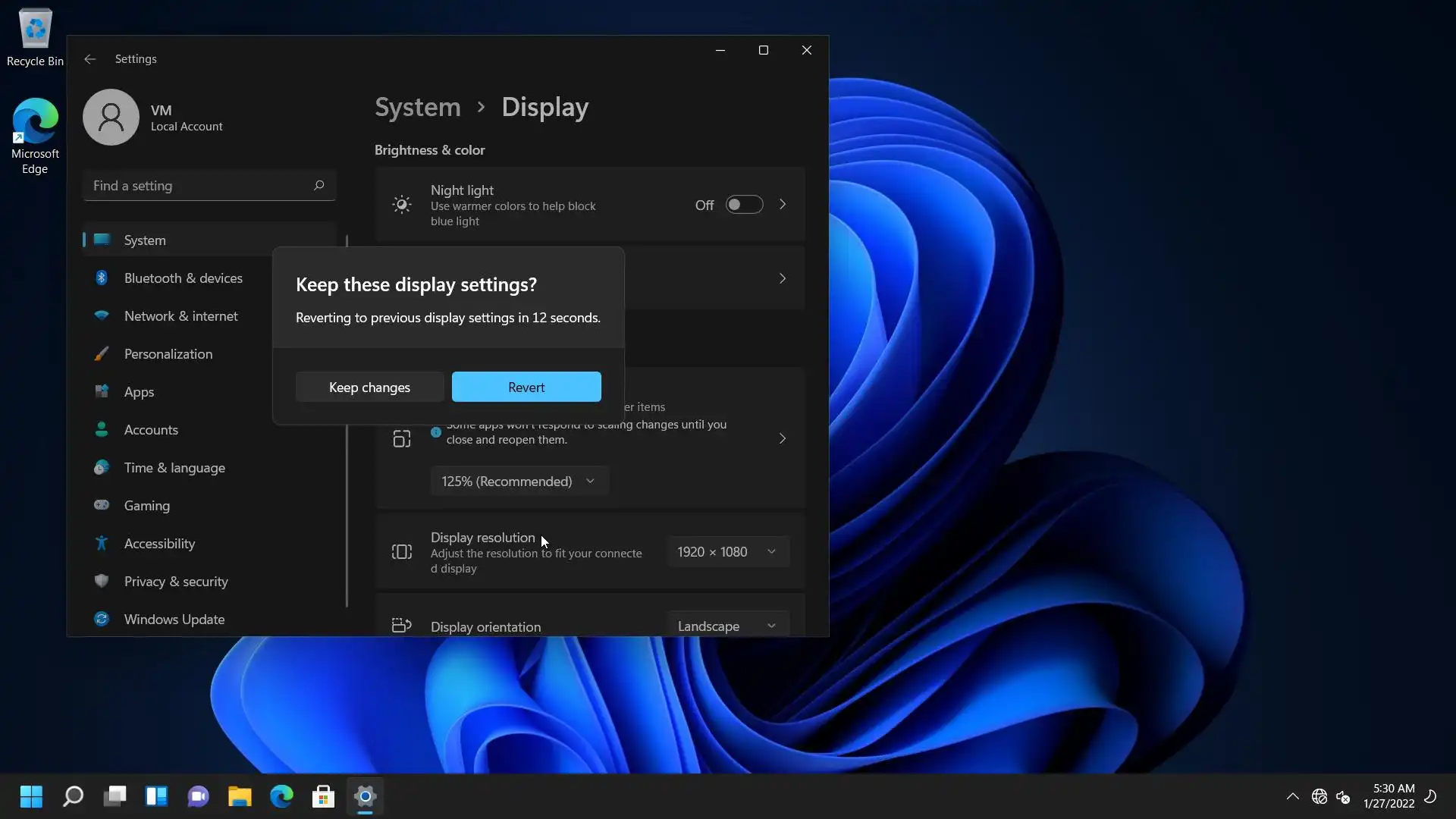1456x819 pixels.
Task: Click the Windows Update sync icon
Action: coord(102,620)
